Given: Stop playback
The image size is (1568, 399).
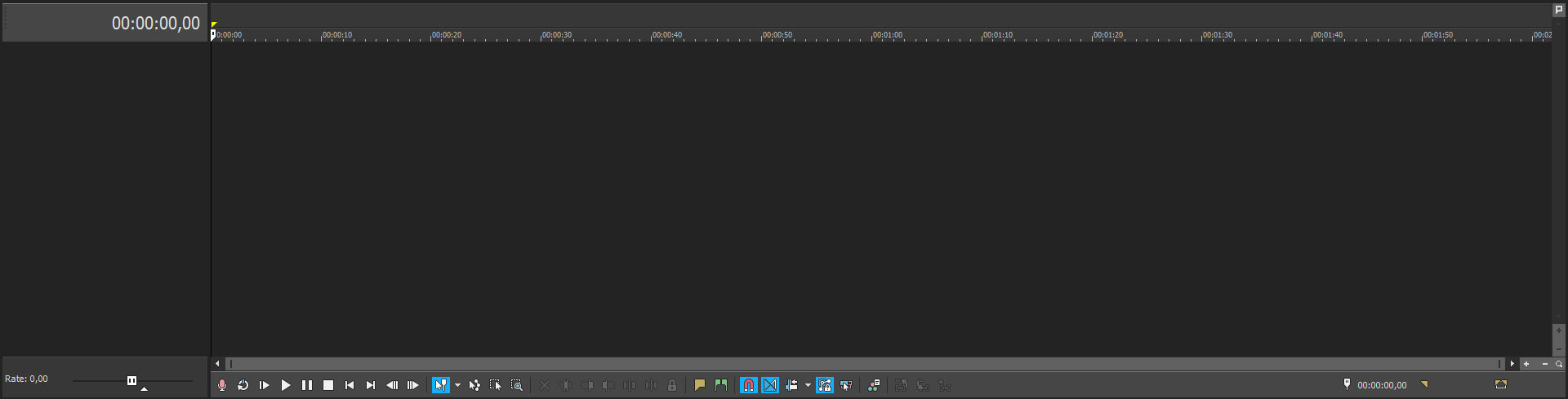Looking at the screenshot, I should [328, 385].
